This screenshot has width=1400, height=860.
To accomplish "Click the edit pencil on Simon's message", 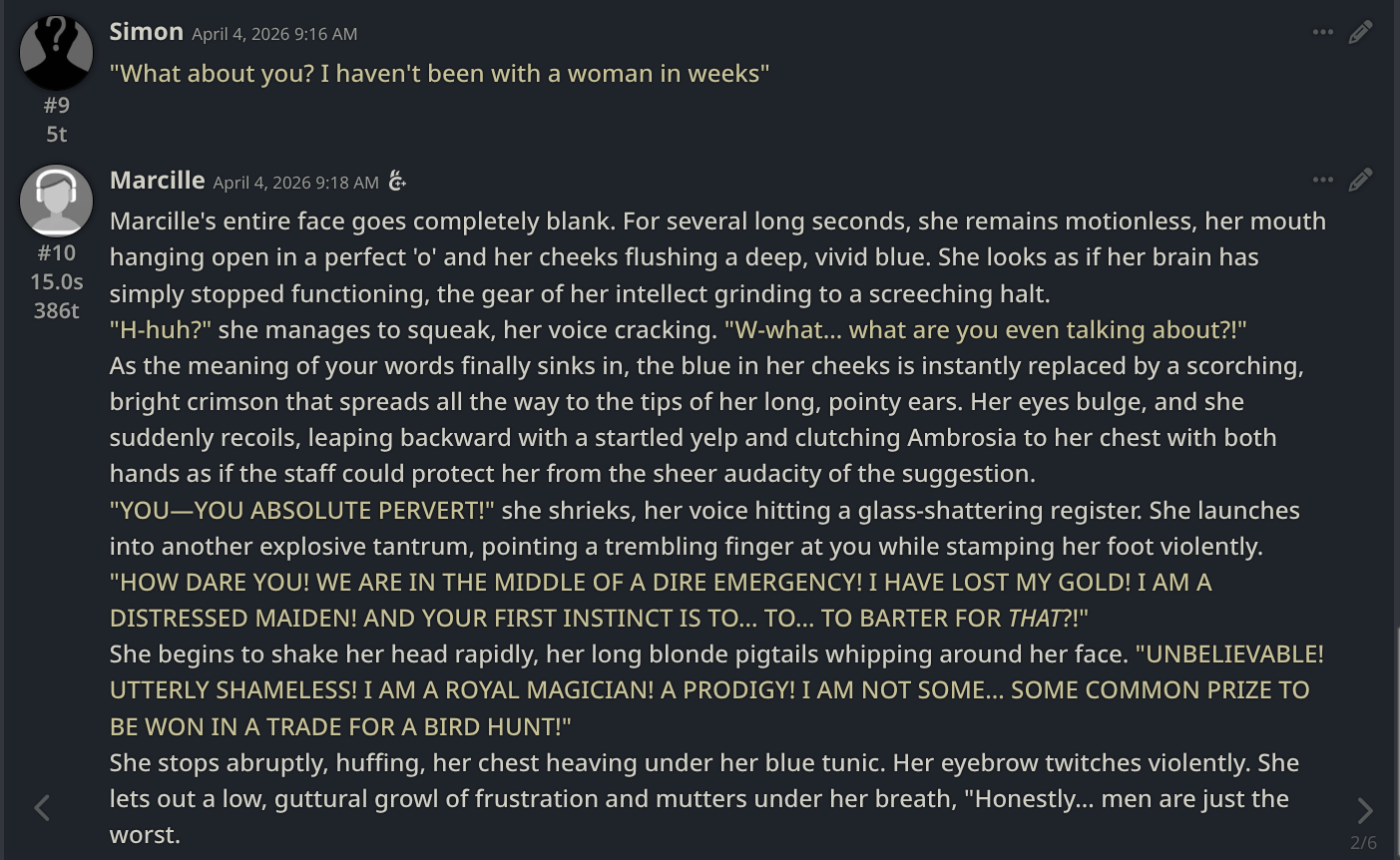I will pos(1360,33).
